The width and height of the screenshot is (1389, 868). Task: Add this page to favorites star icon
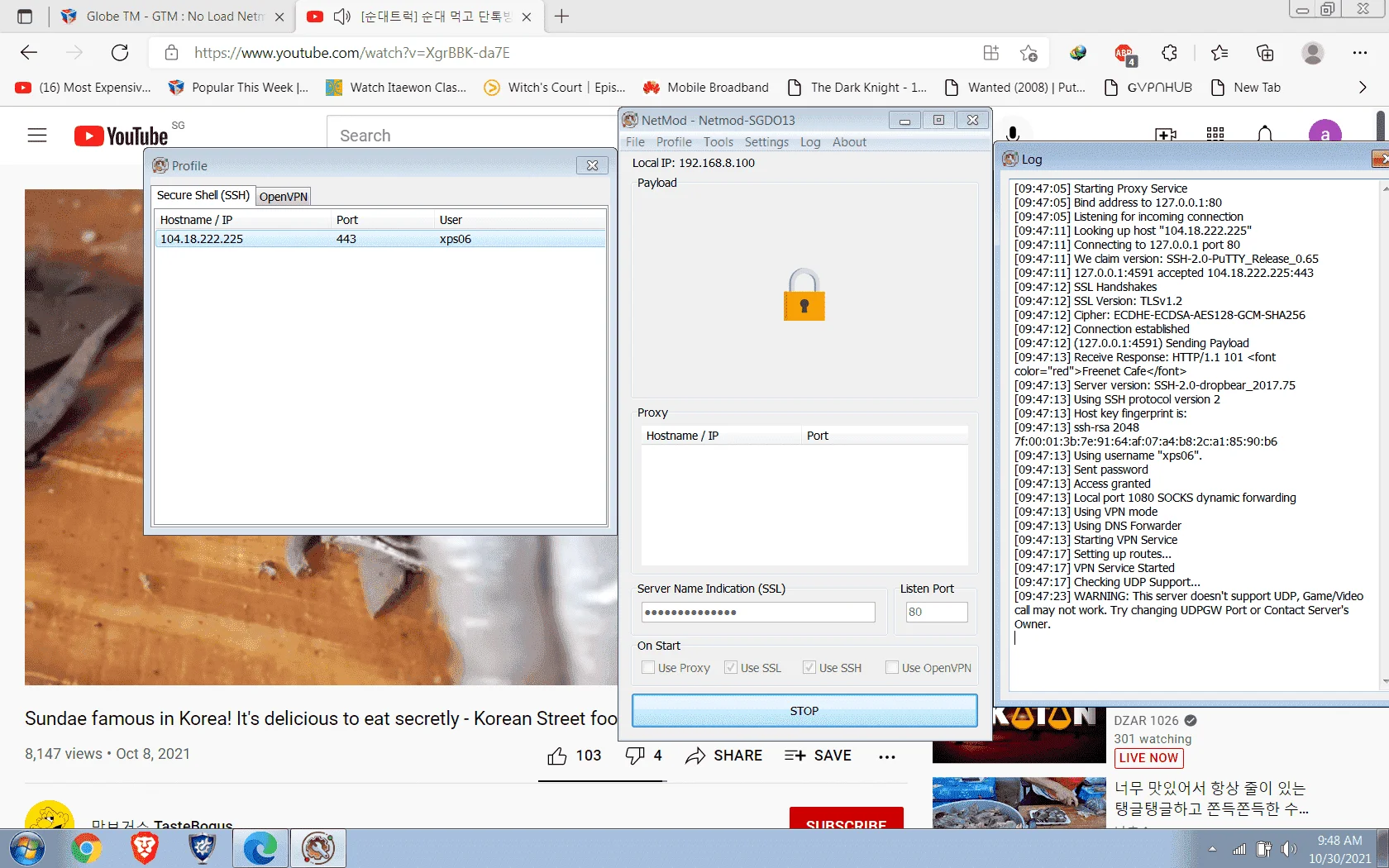[1029, 53]
